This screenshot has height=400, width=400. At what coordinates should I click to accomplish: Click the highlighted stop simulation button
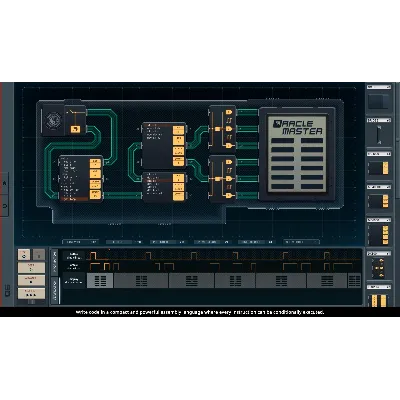pos(24,255)
